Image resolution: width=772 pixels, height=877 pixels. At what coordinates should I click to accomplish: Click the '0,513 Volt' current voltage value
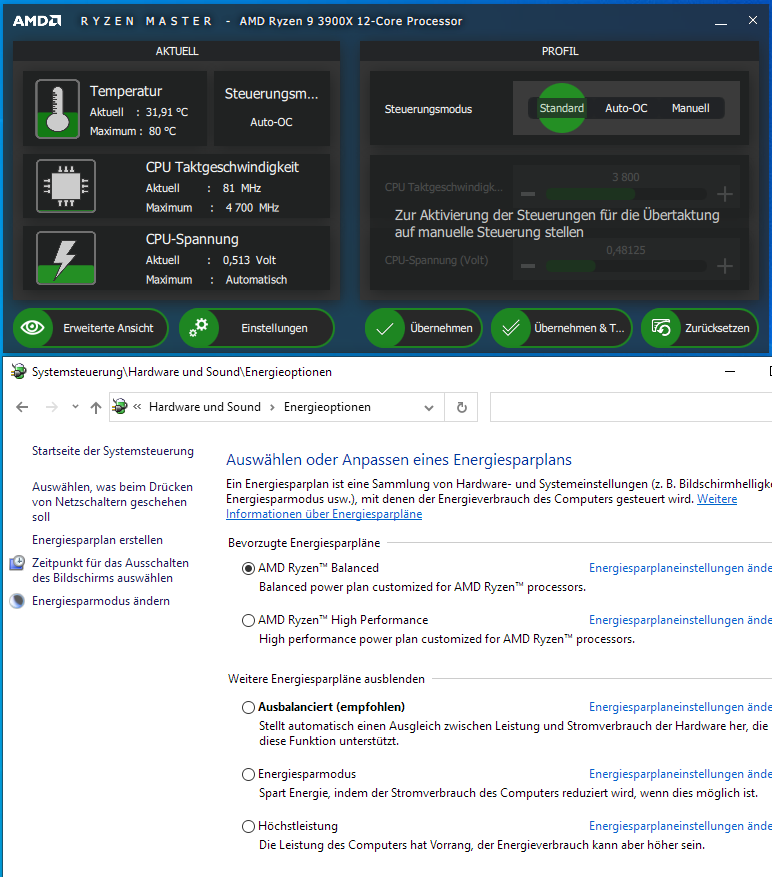[250, 260]
